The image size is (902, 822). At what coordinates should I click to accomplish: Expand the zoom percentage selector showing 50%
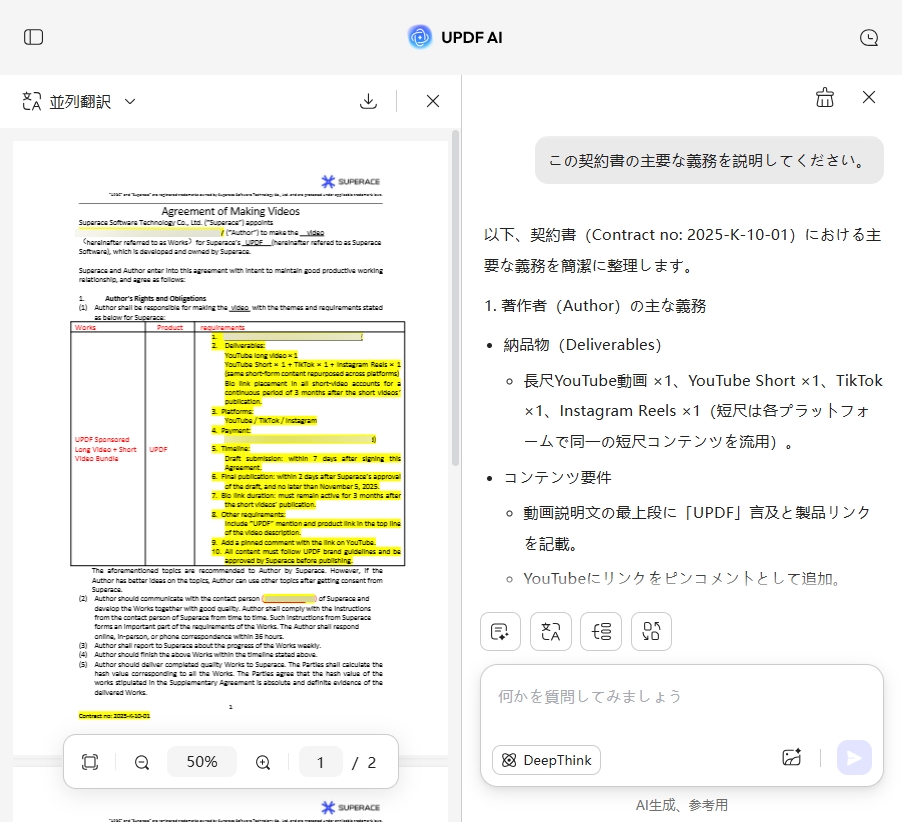201,761
